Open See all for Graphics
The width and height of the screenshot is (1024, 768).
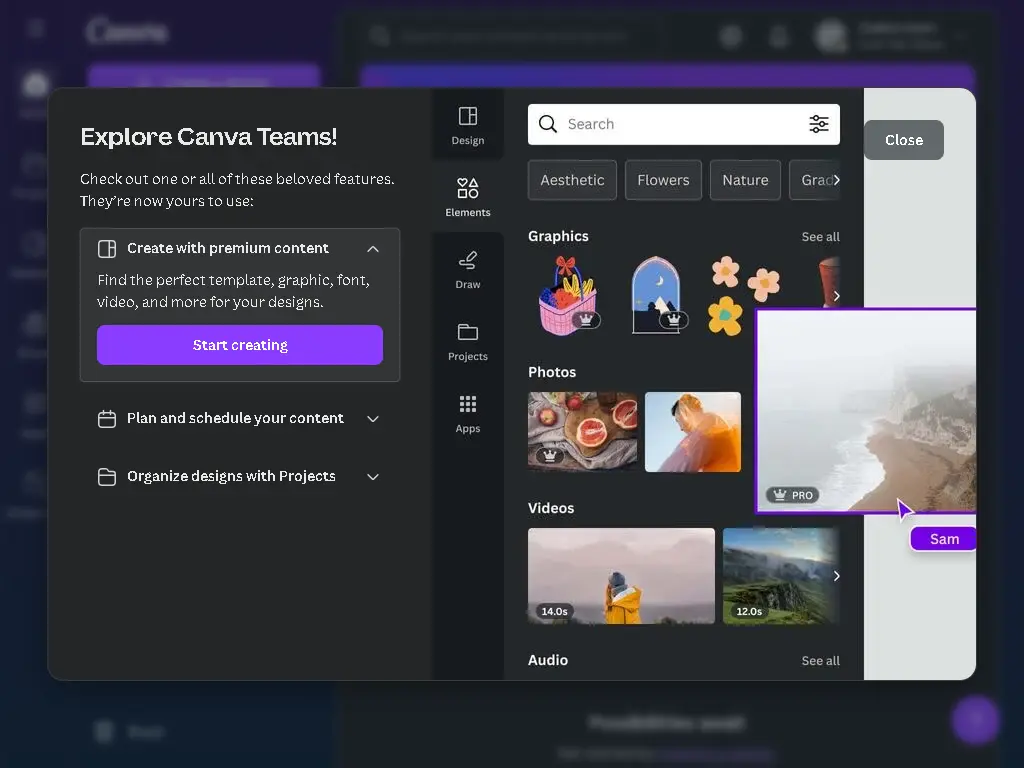point(820,236)
